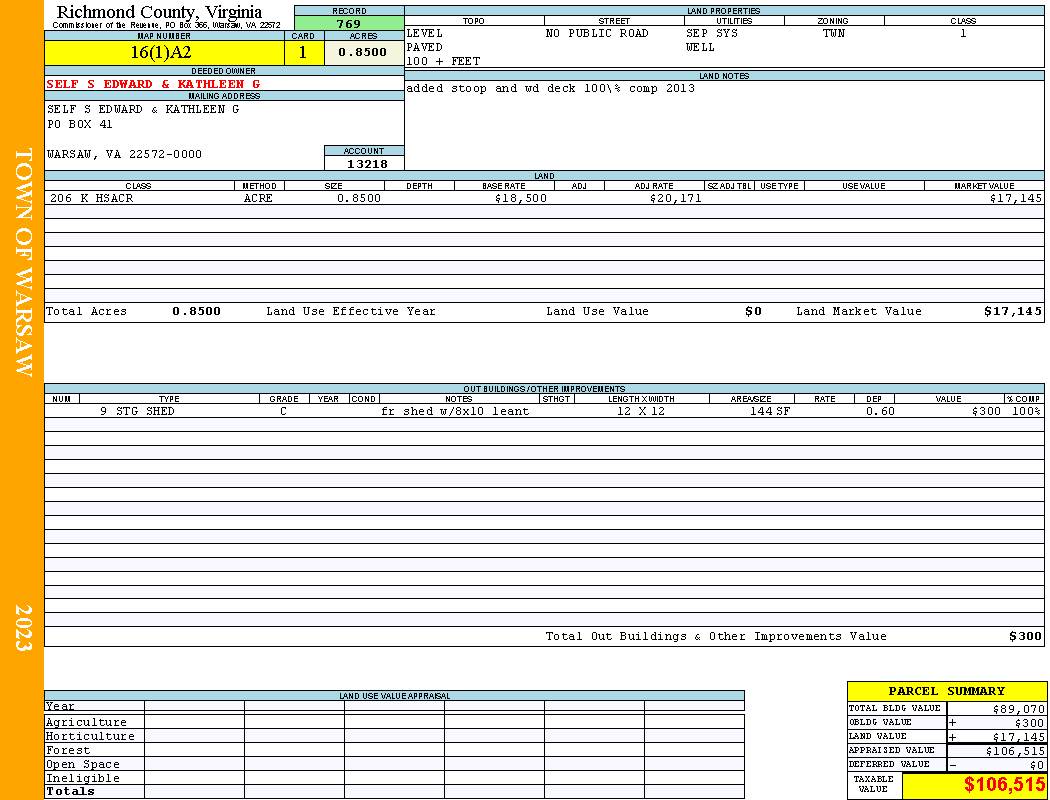Image resolution: width=1050 pixels, height=800 pixels.
Task: Select the 12 X 12 dimensions cell
Action: [641, 411]
